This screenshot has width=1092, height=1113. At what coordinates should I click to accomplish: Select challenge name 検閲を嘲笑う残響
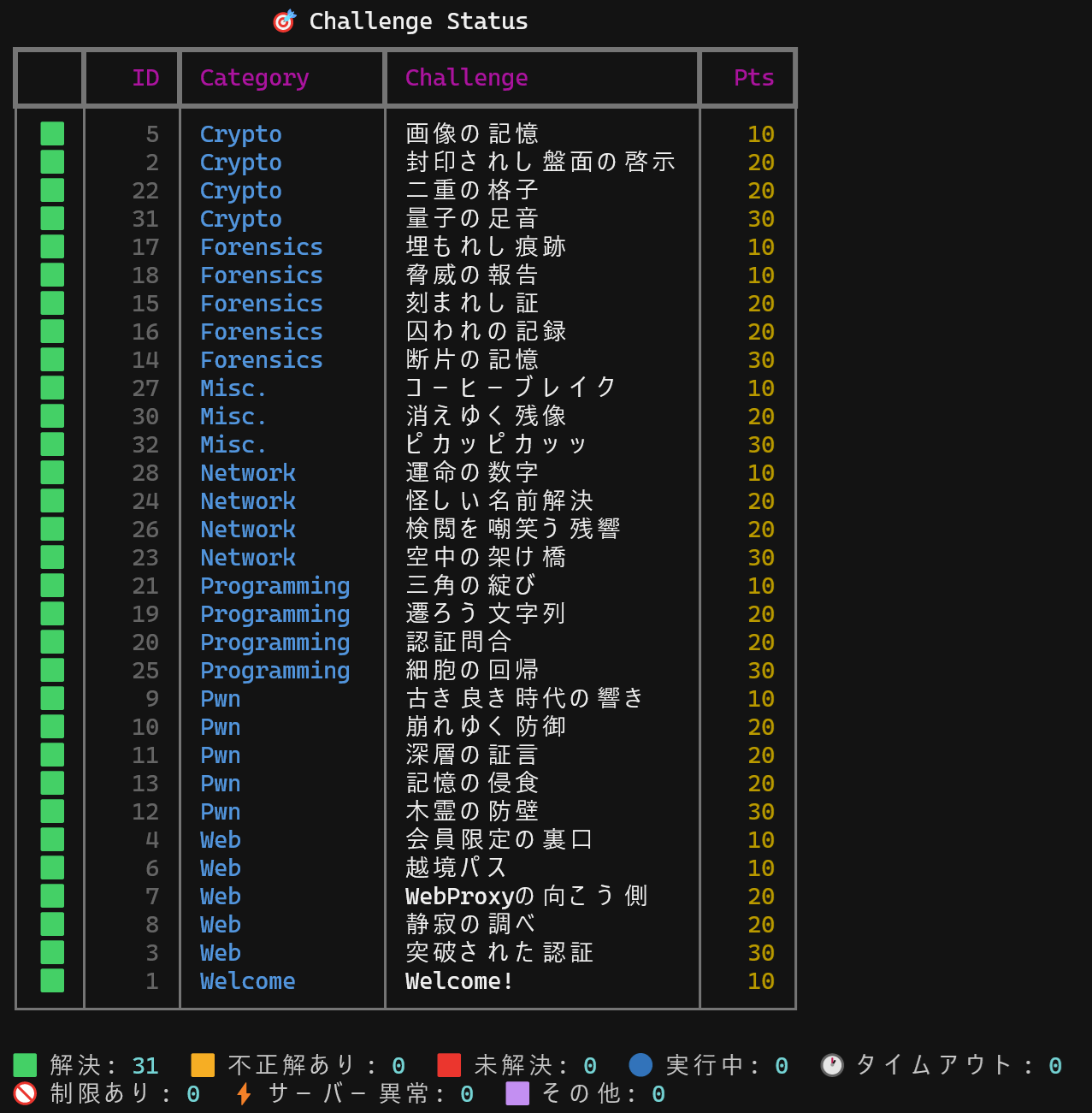point(514,529)
